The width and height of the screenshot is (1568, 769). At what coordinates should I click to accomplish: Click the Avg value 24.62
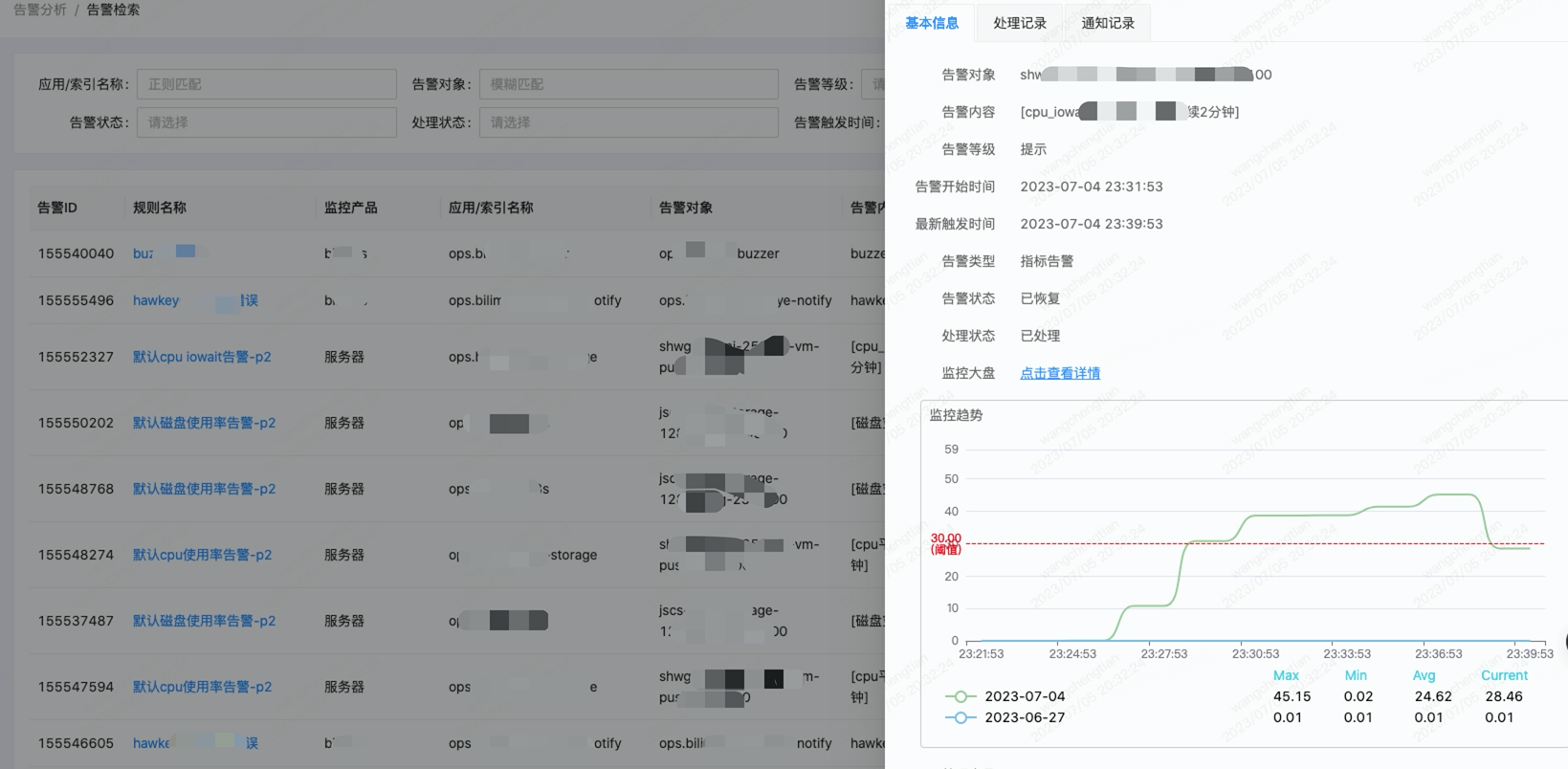pyautogui.click(x=1433, y=696)
